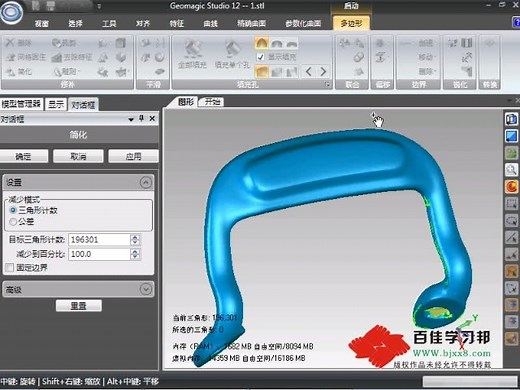The width and height of the screenshot is (520, 390).
Task: Select the highlighted curvature fill style icon
Action: (x=262, y=43)
